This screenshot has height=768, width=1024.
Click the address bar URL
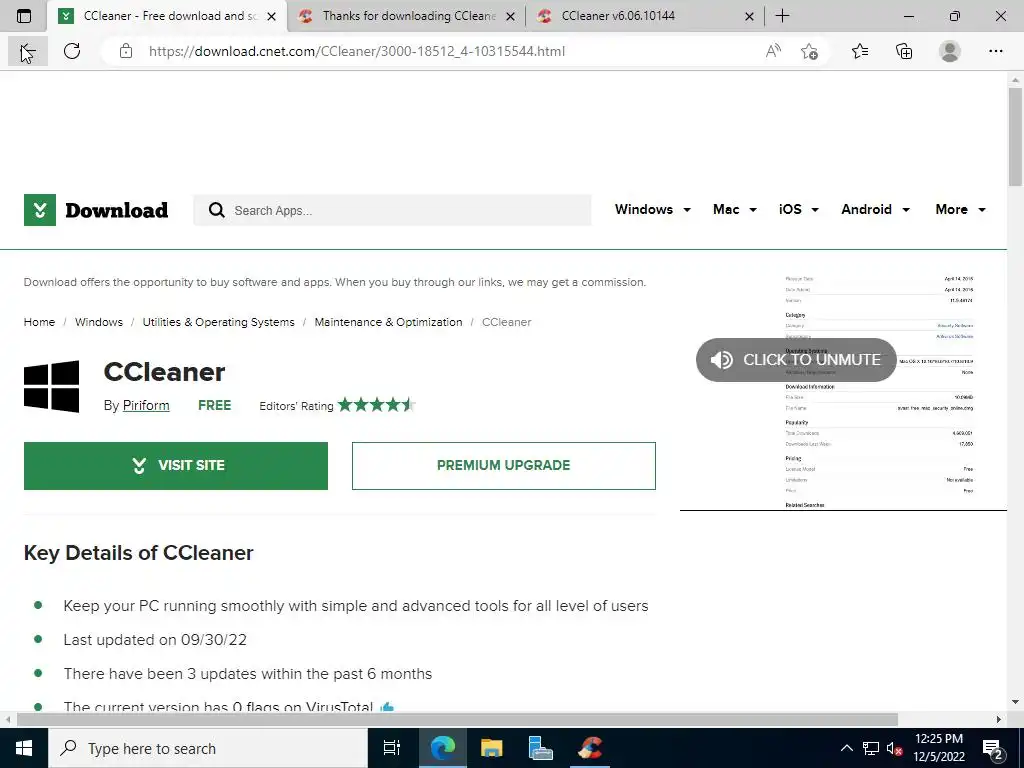pos(357,52)
